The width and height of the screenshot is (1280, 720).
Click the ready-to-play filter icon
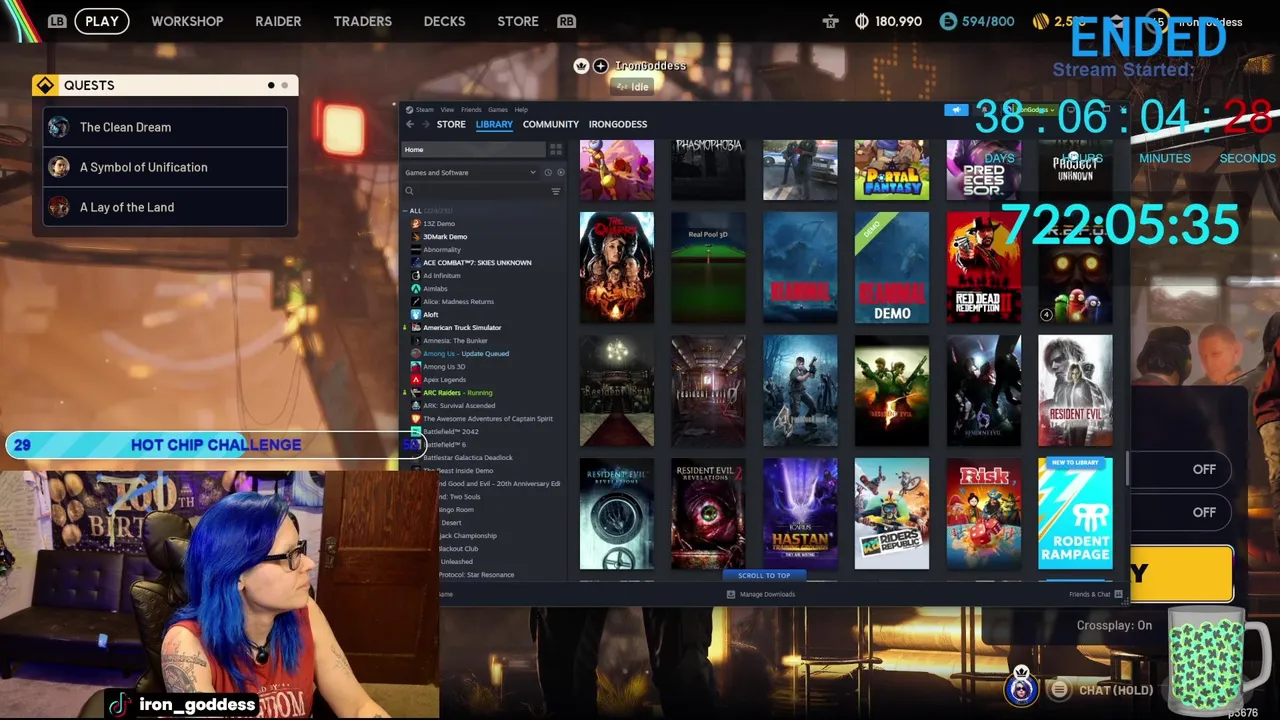coord(560,172)
